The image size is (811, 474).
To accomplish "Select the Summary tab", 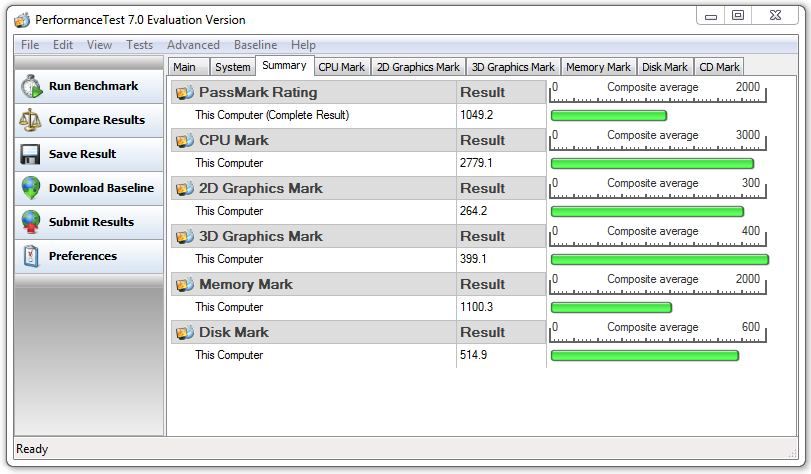I will tap(284, 66).
